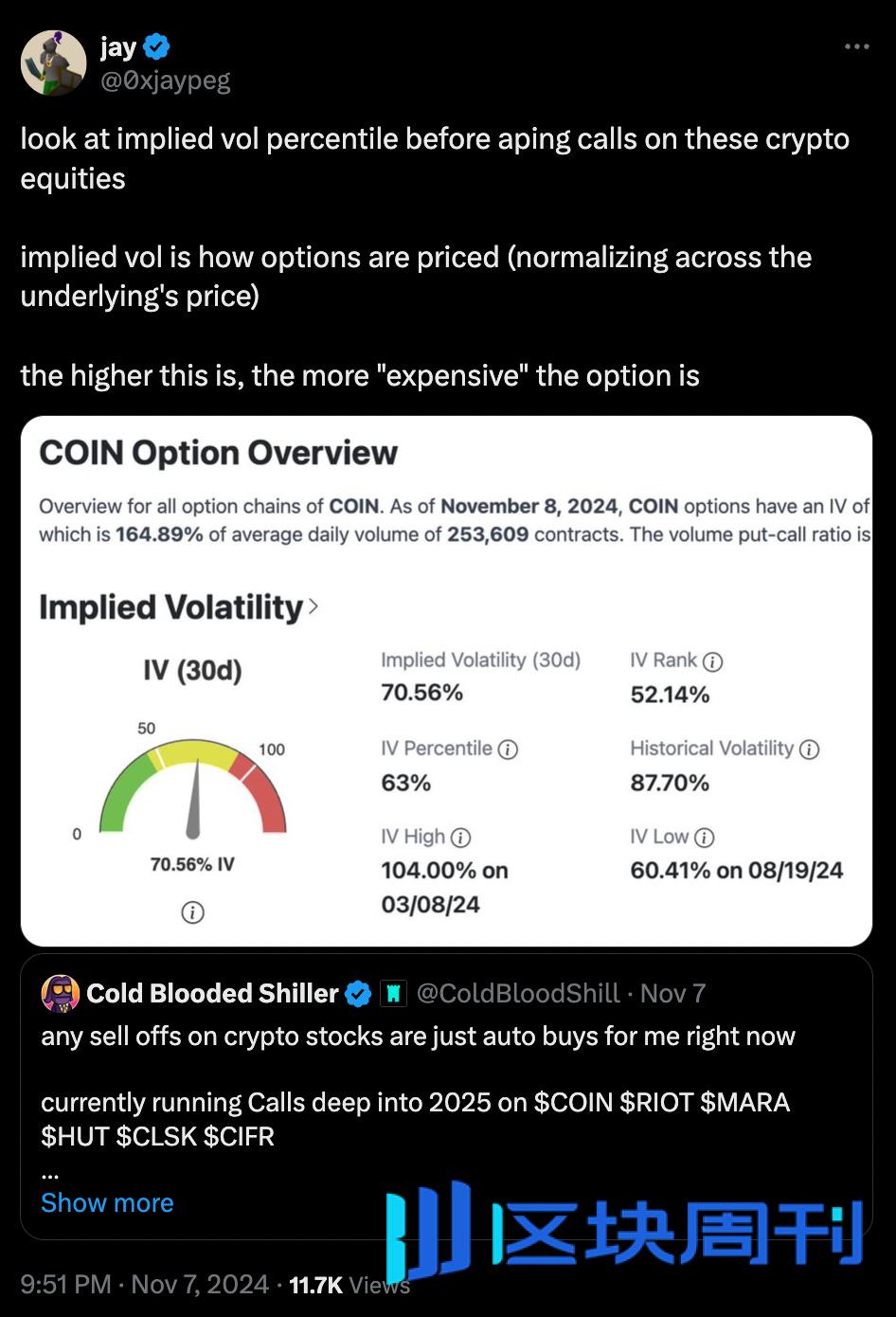Click Cold Blooded Shiller's verified badge
The height and width of the screenshot is (1317, 896).
point(358,993)
